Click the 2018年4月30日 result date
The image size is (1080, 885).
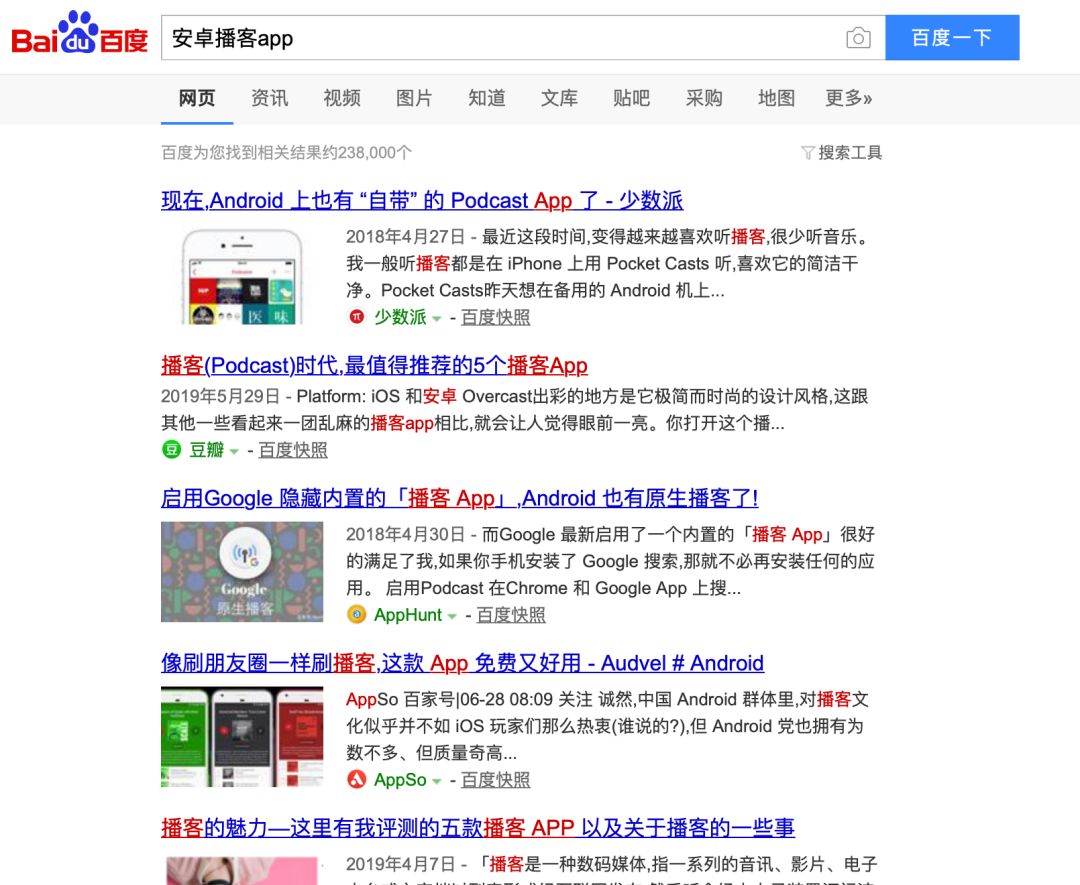[406, 534]
